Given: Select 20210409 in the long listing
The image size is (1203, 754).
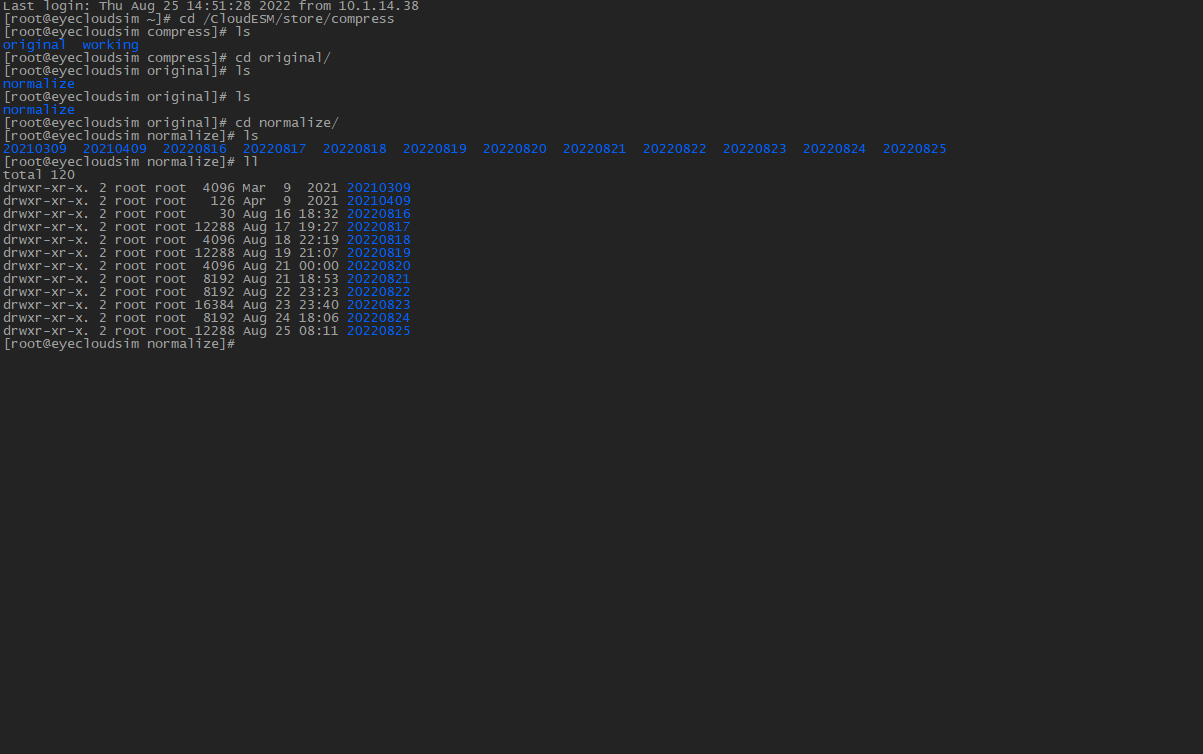Looking at the screenshot, I should click(378, 201).
